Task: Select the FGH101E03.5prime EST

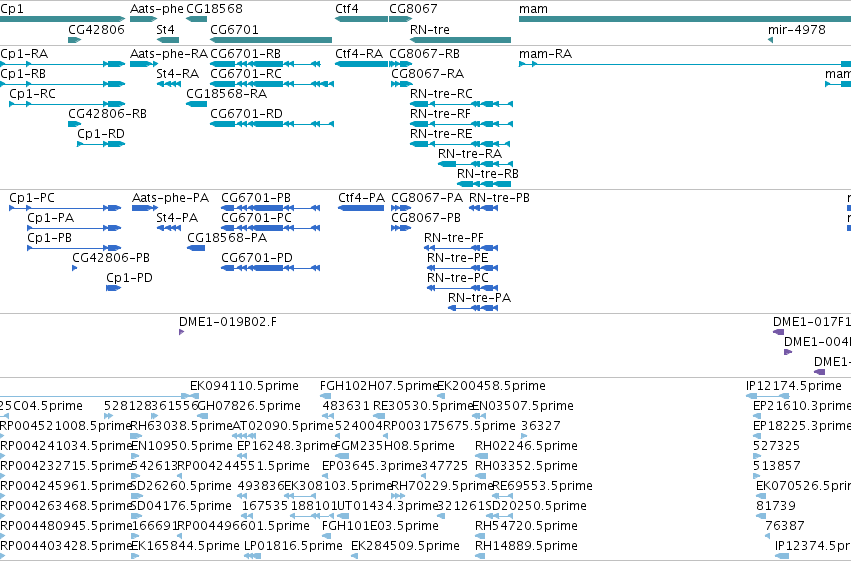Action: (x=326, y=536)
